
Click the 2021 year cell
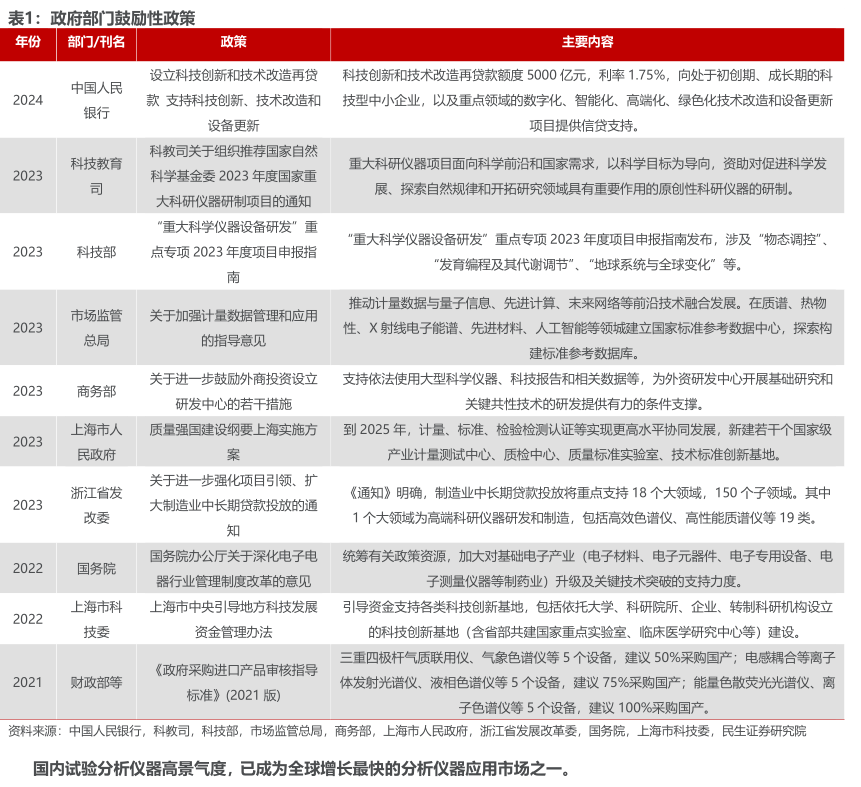tap(27, 682)
